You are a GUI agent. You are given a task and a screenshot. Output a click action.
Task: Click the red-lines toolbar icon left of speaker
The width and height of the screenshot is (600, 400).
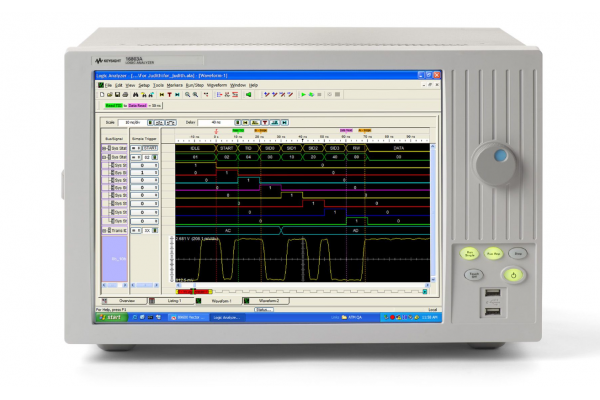click(235, 95)
